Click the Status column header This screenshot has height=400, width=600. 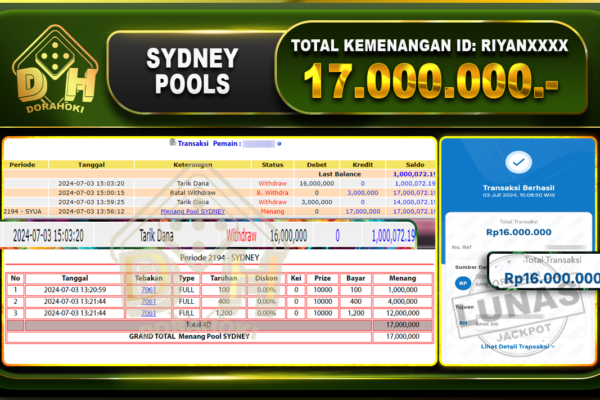pos(272,165)
